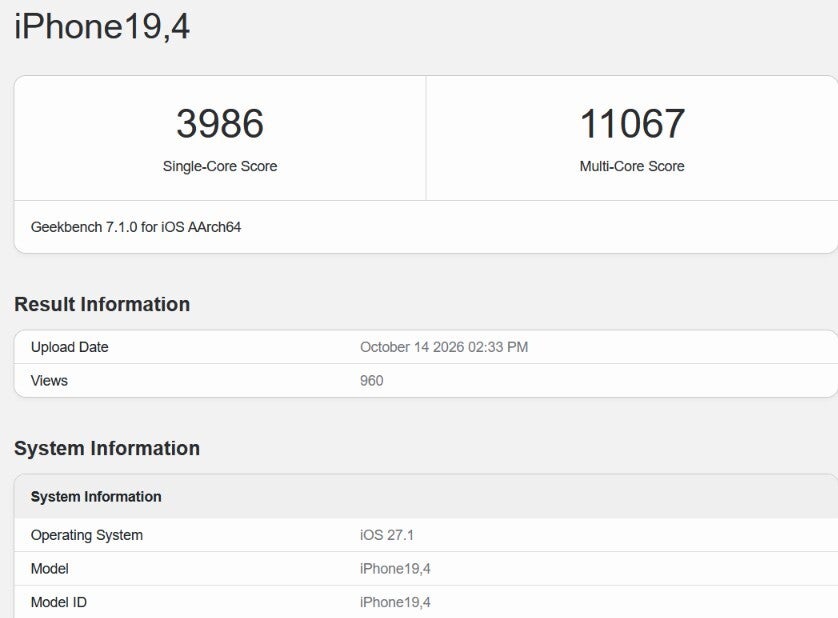Select the 3986 single-core score value
This screenshot has height=618, width=838.
click(220, 123)
